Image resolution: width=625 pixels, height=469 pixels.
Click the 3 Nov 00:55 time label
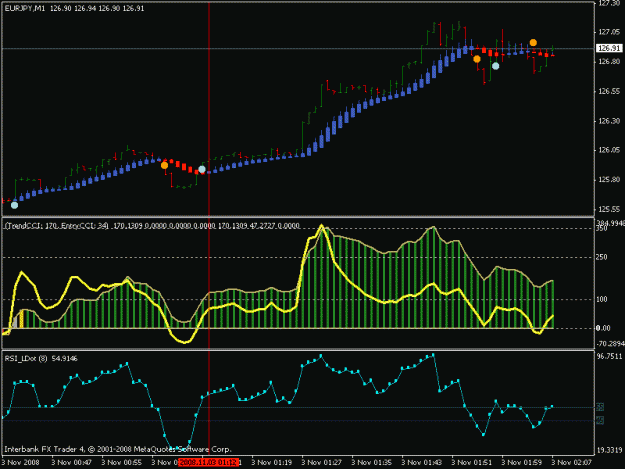122,463
